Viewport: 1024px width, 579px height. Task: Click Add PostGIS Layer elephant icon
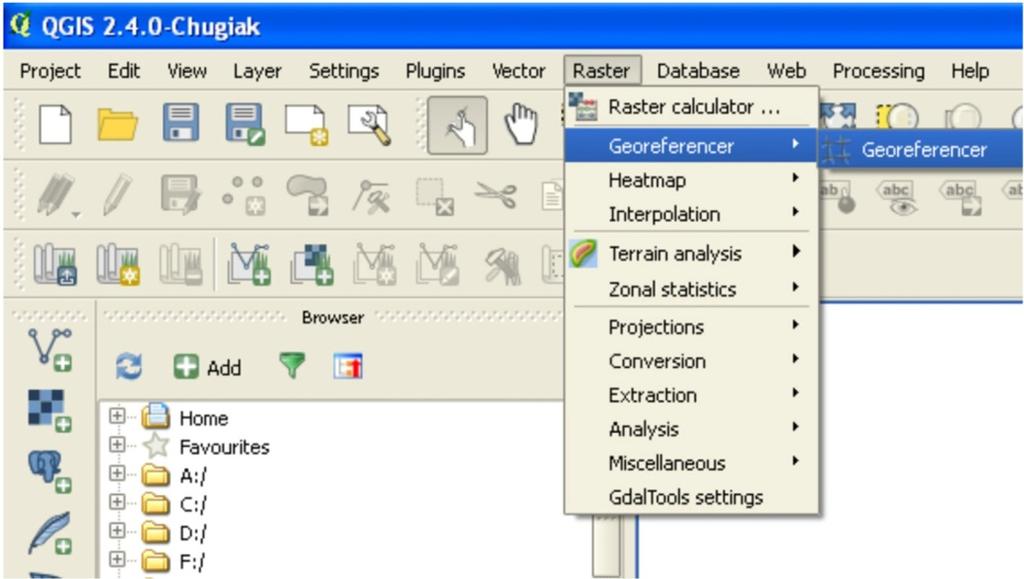pyautogui.click(x=50, y=471)
